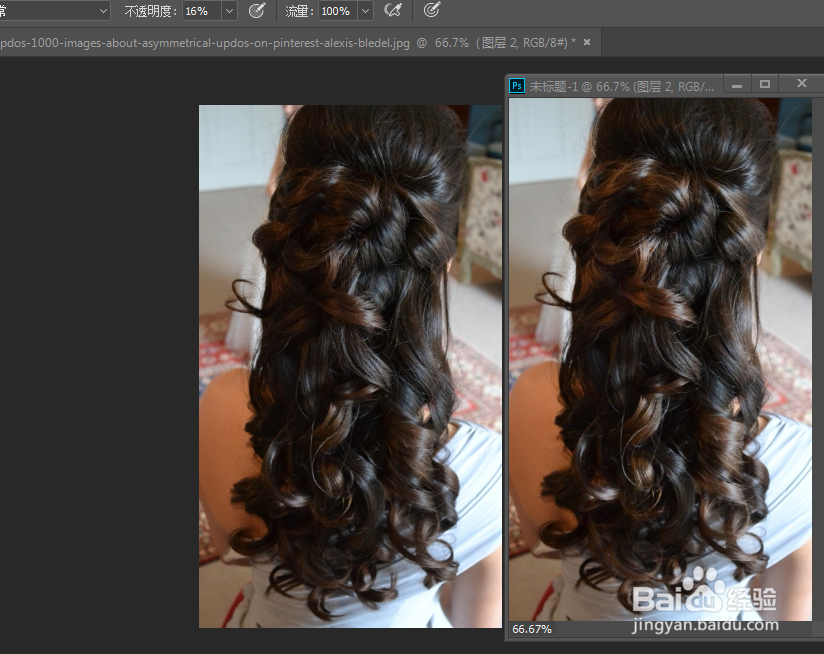The width and height of the screenshot is (824, 654).
Task: Minimize the 未标题-1 floating window
Action: tap(737, 84)
